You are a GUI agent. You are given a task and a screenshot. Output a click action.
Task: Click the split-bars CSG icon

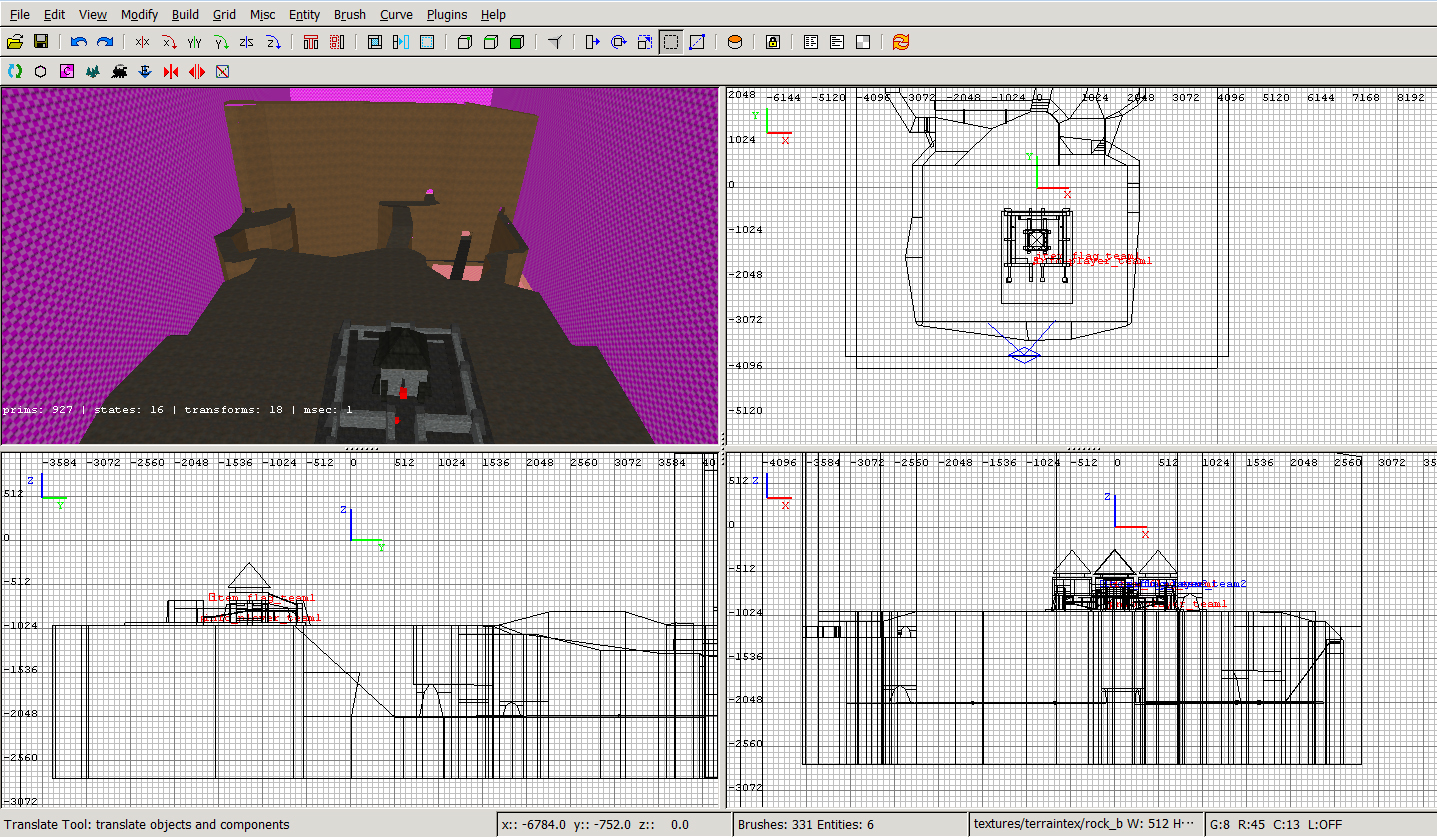tap(401, 42)
